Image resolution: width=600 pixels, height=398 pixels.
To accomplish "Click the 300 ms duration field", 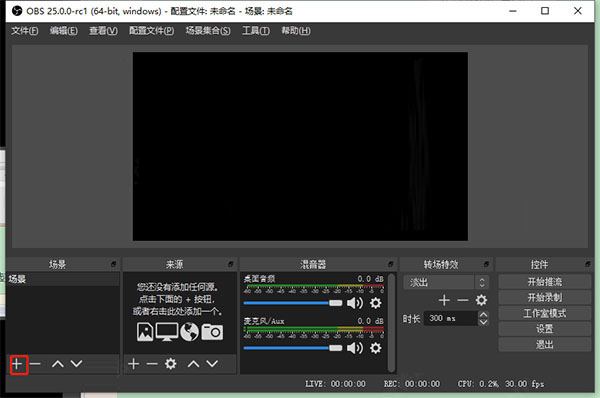I will coord(451,318).
